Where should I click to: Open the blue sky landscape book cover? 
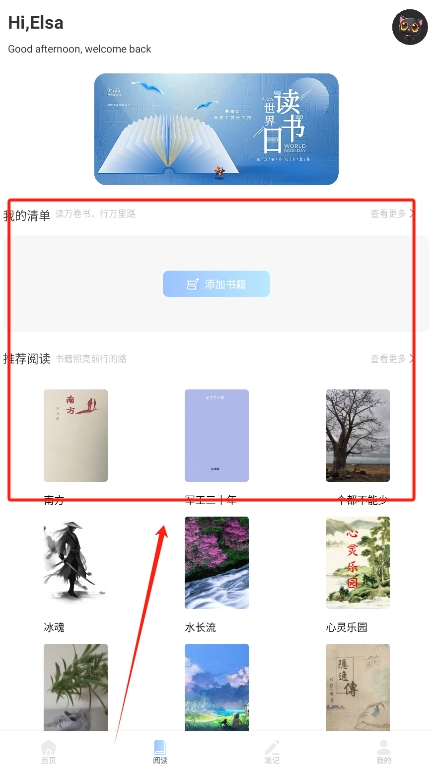(216, 688)
